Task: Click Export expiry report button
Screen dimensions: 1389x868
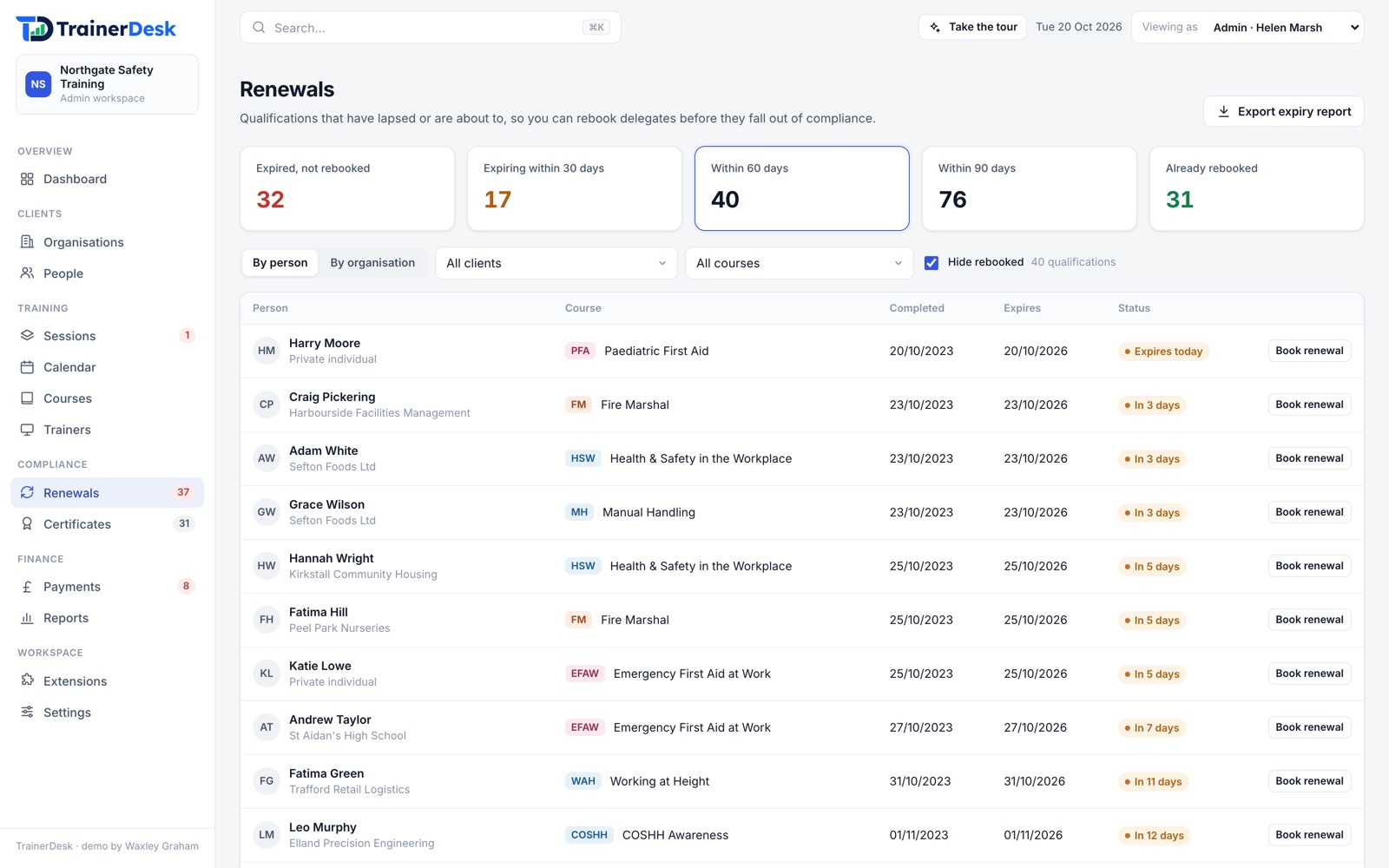Action: coord(1283,111)
